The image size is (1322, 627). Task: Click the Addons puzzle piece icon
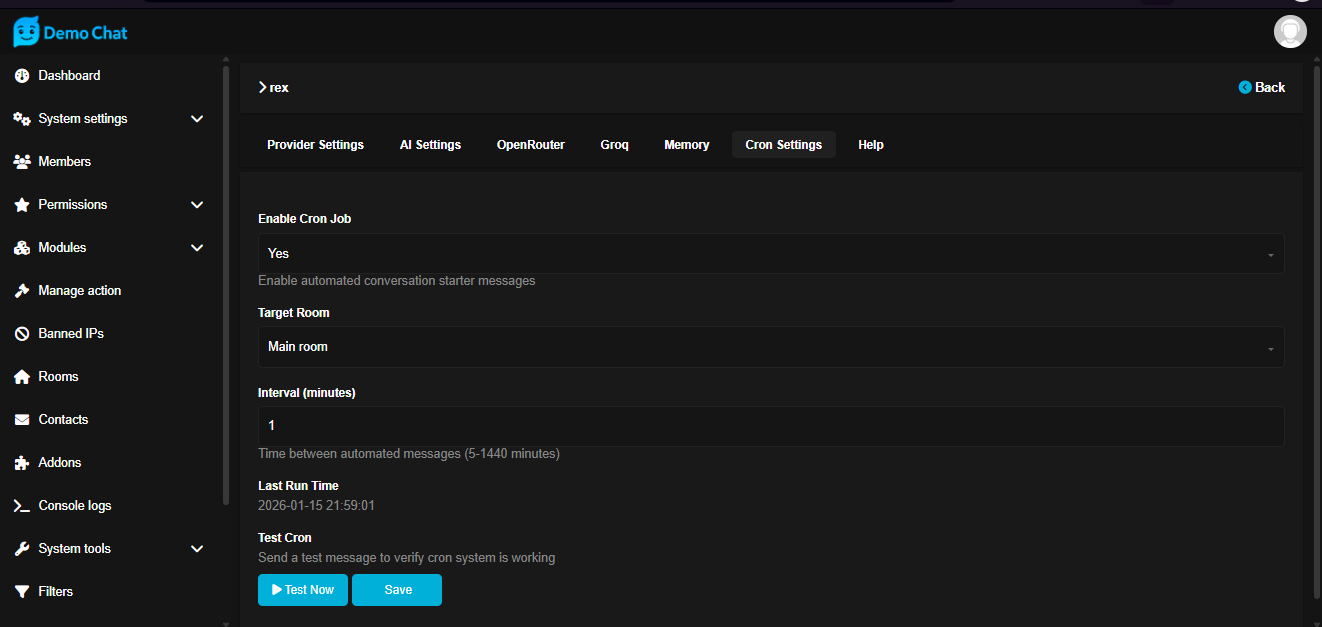coord(22,463)
